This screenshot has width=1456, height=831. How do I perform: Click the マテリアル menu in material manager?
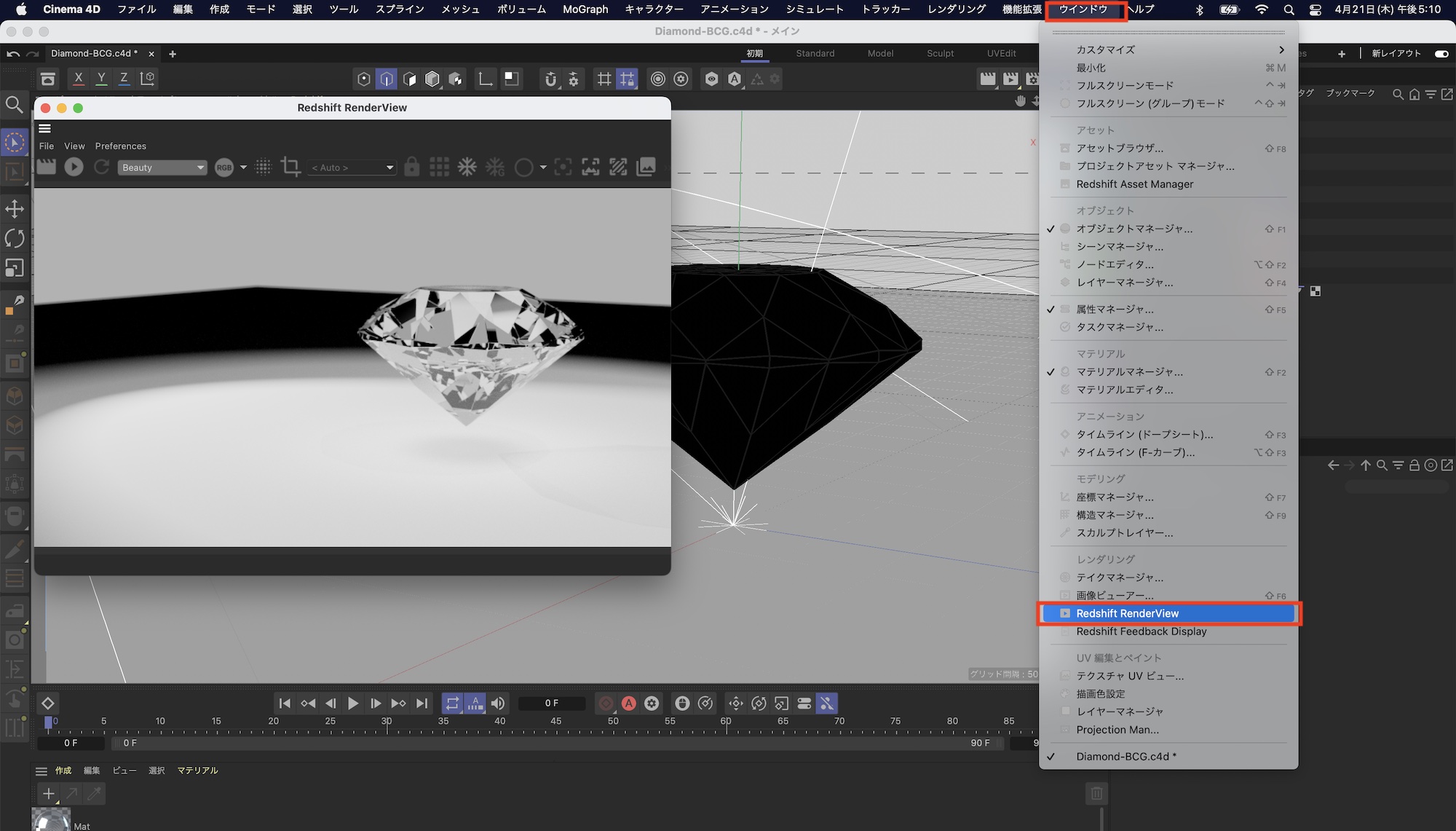[x=197, y=771]
